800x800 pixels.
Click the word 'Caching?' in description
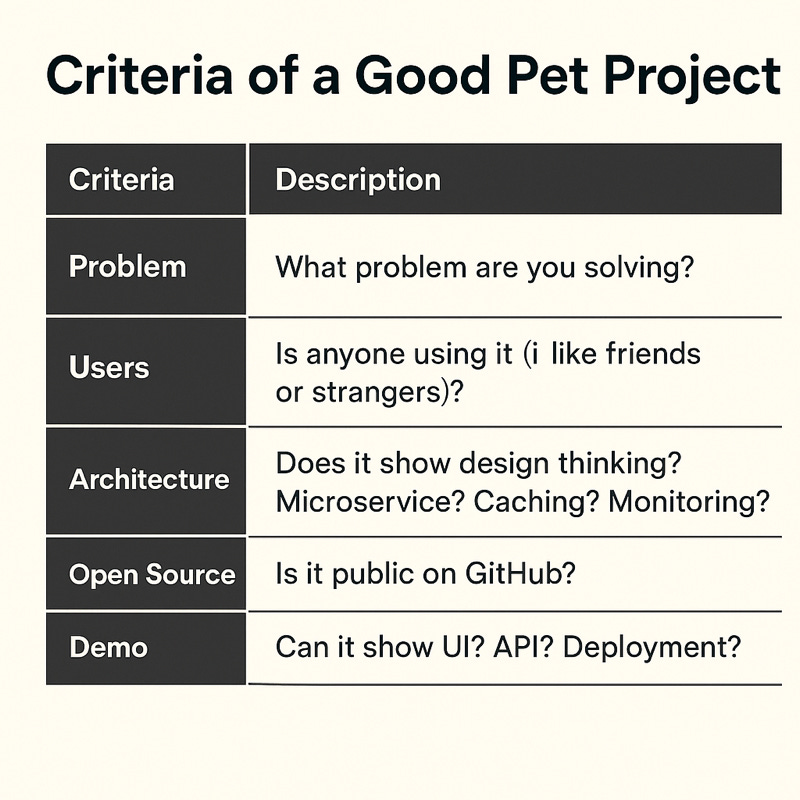coord(536,503)
